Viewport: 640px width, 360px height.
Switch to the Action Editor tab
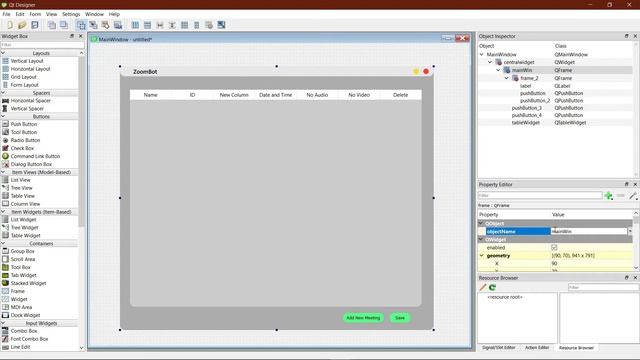click(537, 347)
